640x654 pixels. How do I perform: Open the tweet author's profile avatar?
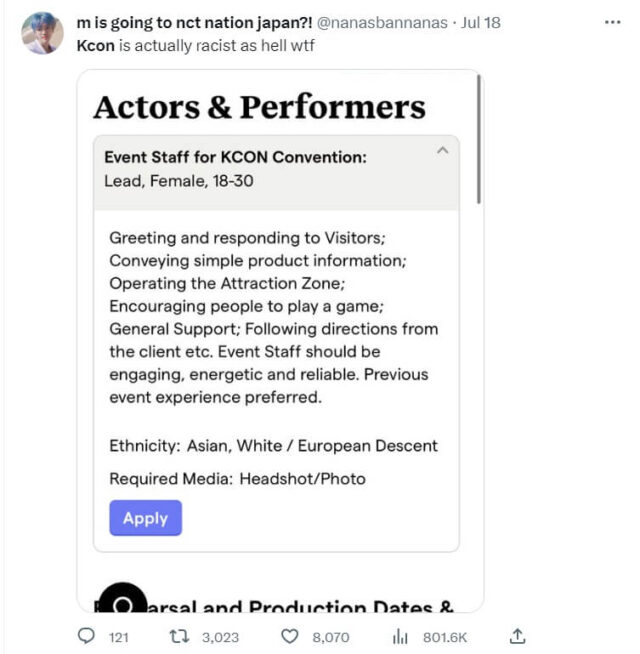tap(43, 33)
